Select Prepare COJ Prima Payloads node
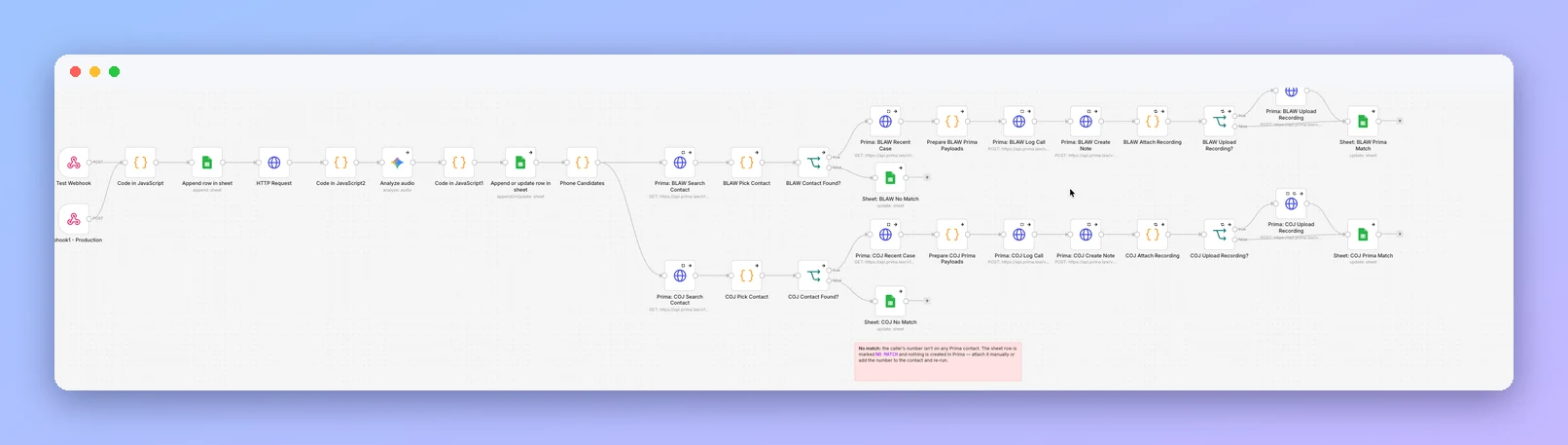1568x445 pixels. pyautogui.click(x=952, y=235)
